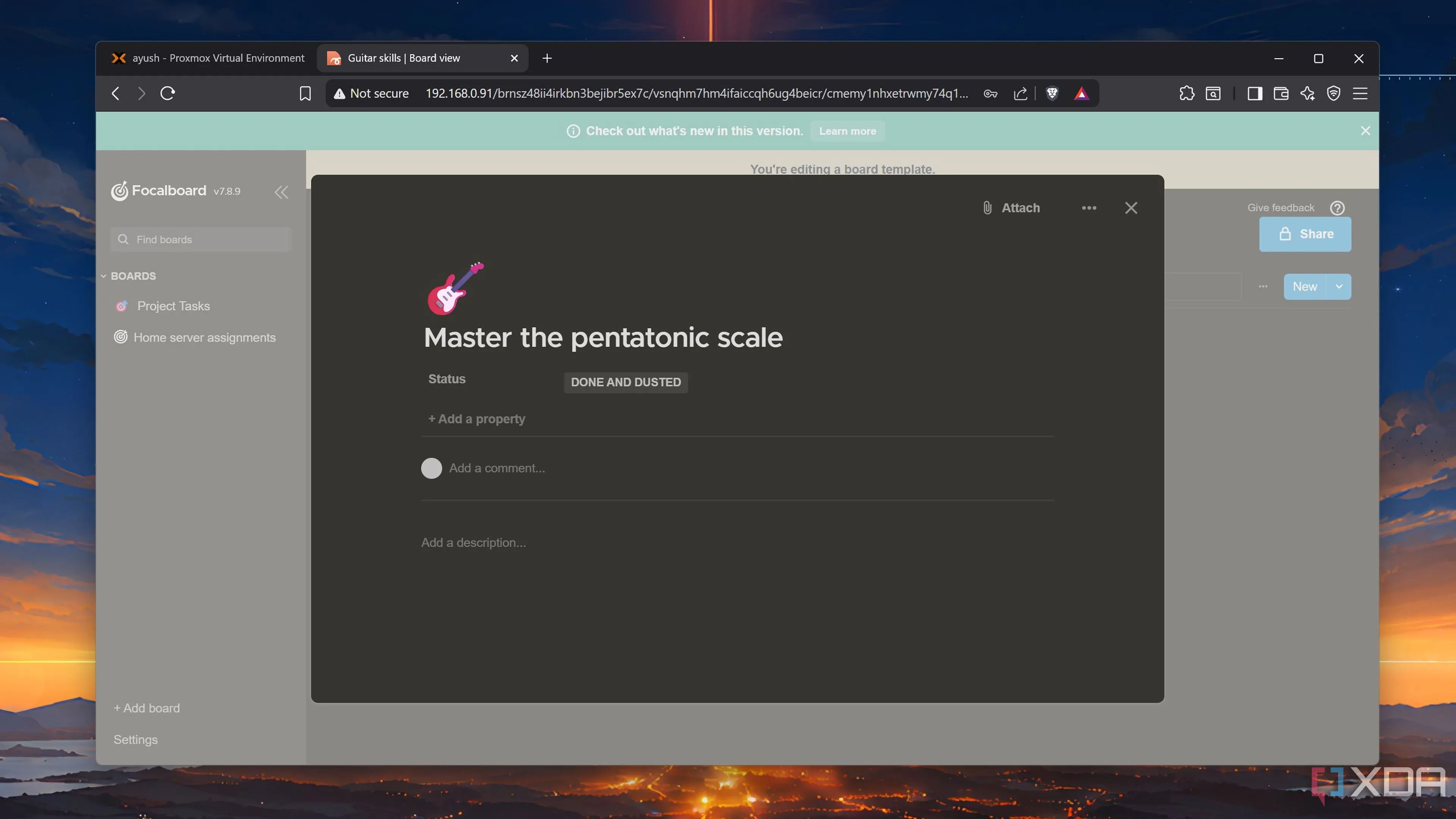Maximize the browser window
1456x819 pixels.
point(1318,58)
